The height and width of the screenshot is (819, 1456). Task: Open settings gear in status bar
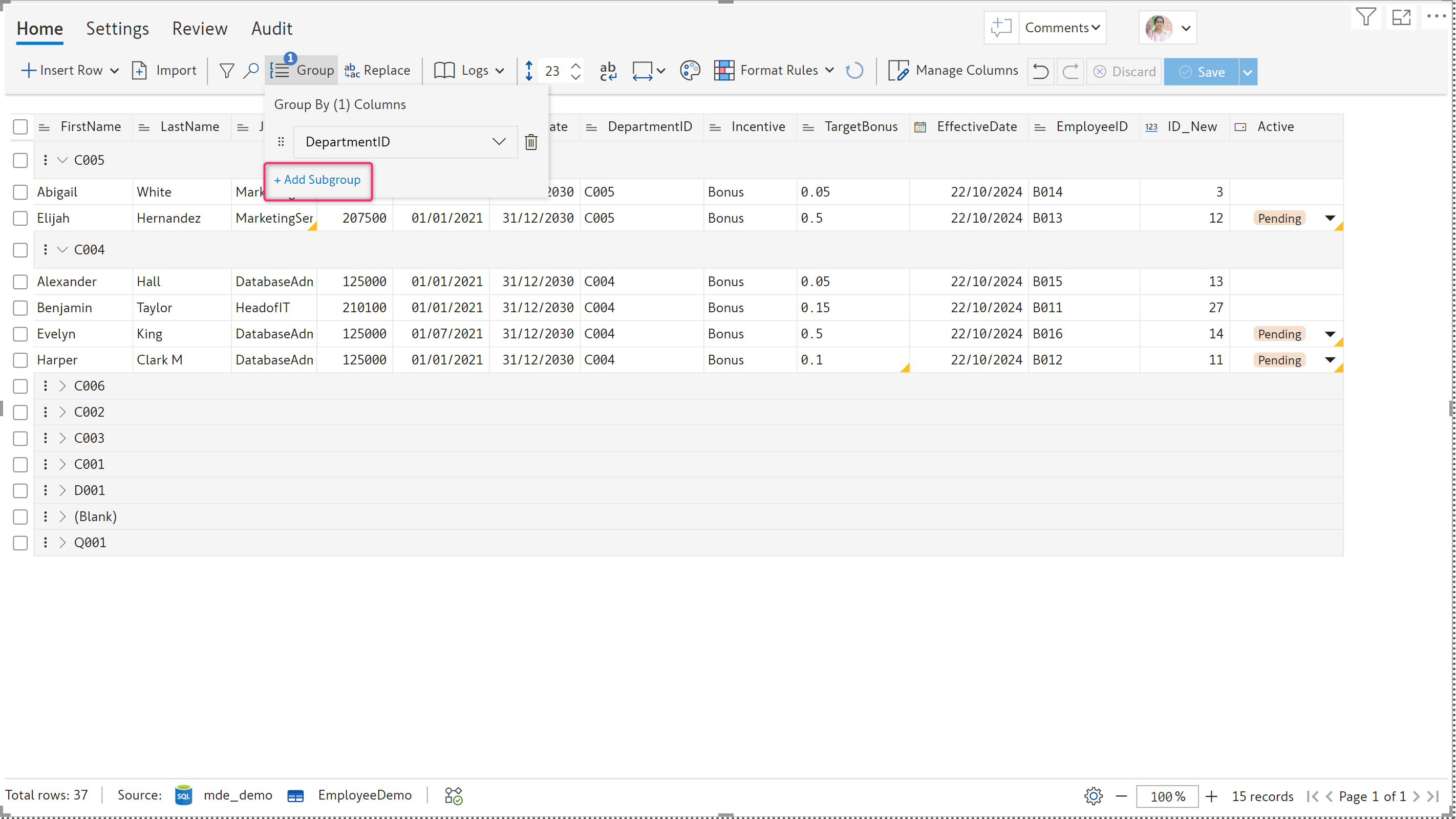tap(1093, 796)
